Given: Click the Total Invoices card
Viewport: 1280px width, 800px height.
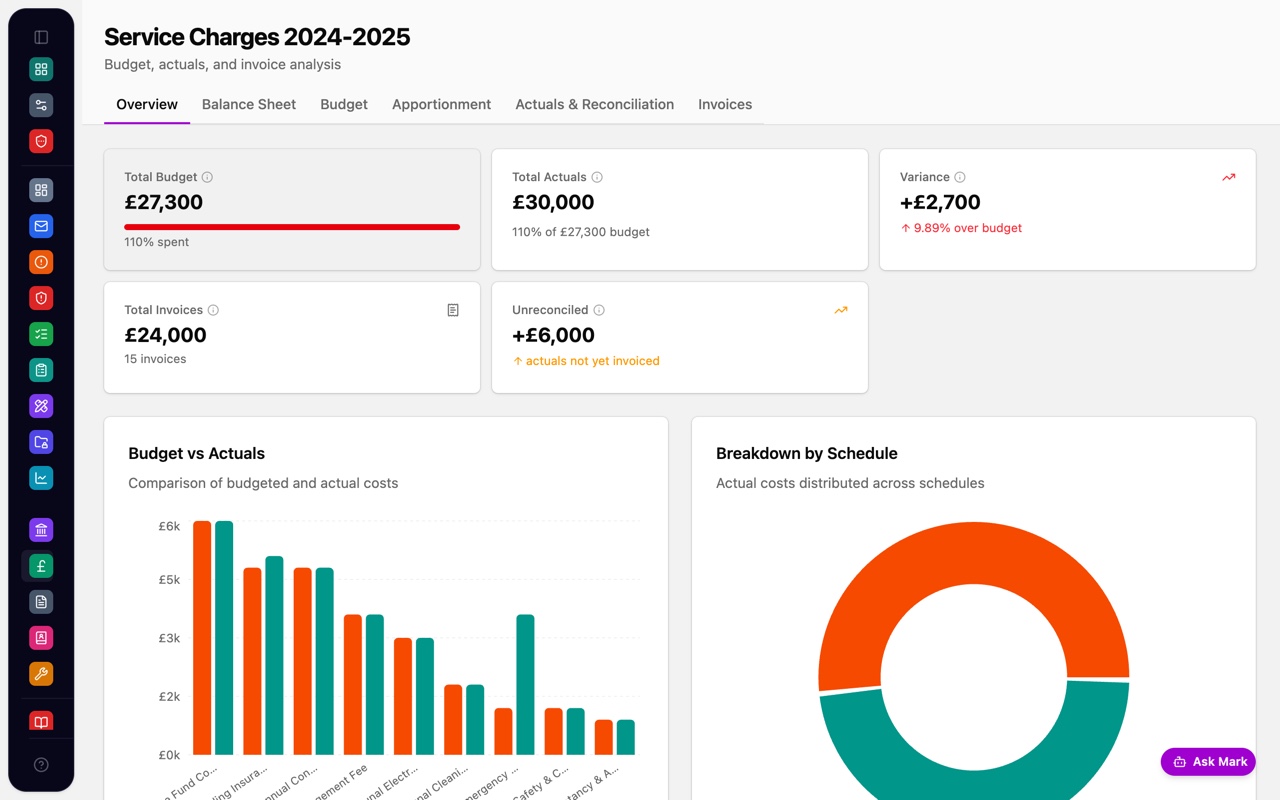Looking at the screenshot, I should pyautogui.click(x=292, y=338).
